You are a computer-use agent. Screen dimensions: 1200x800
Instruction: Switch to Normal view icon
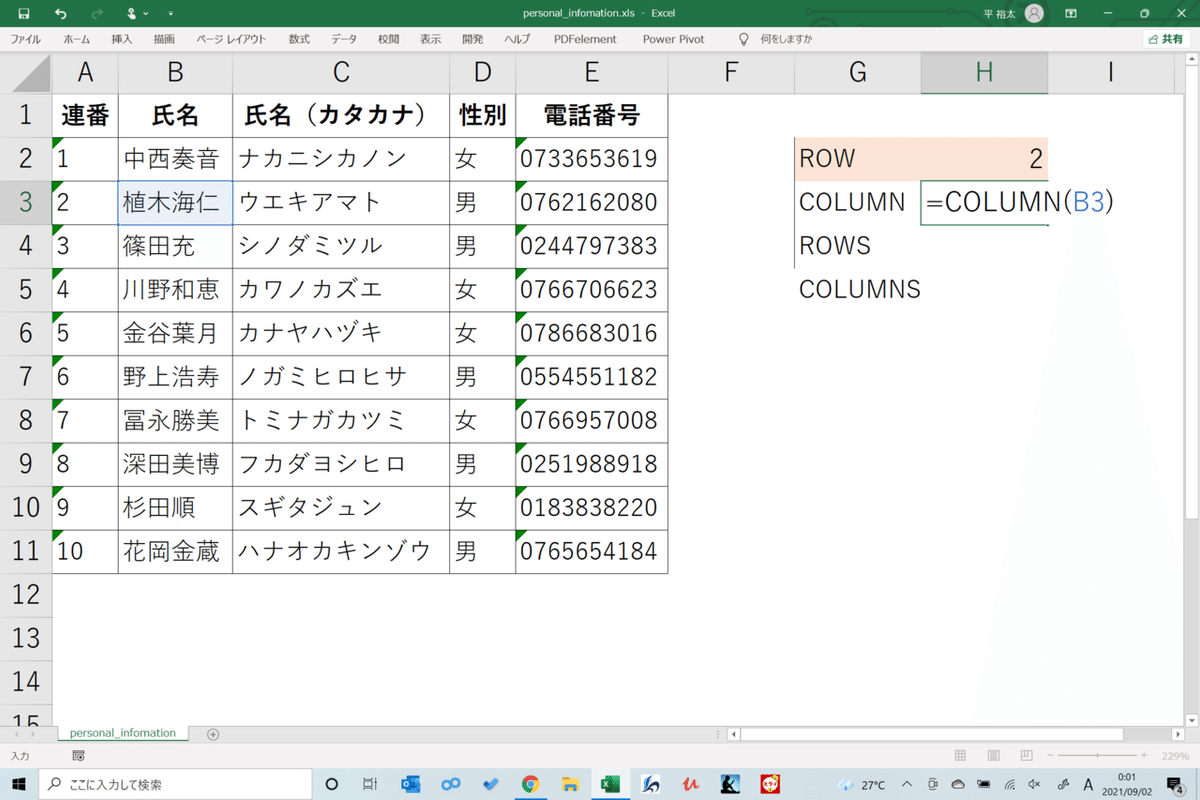[x=960, y=756]
